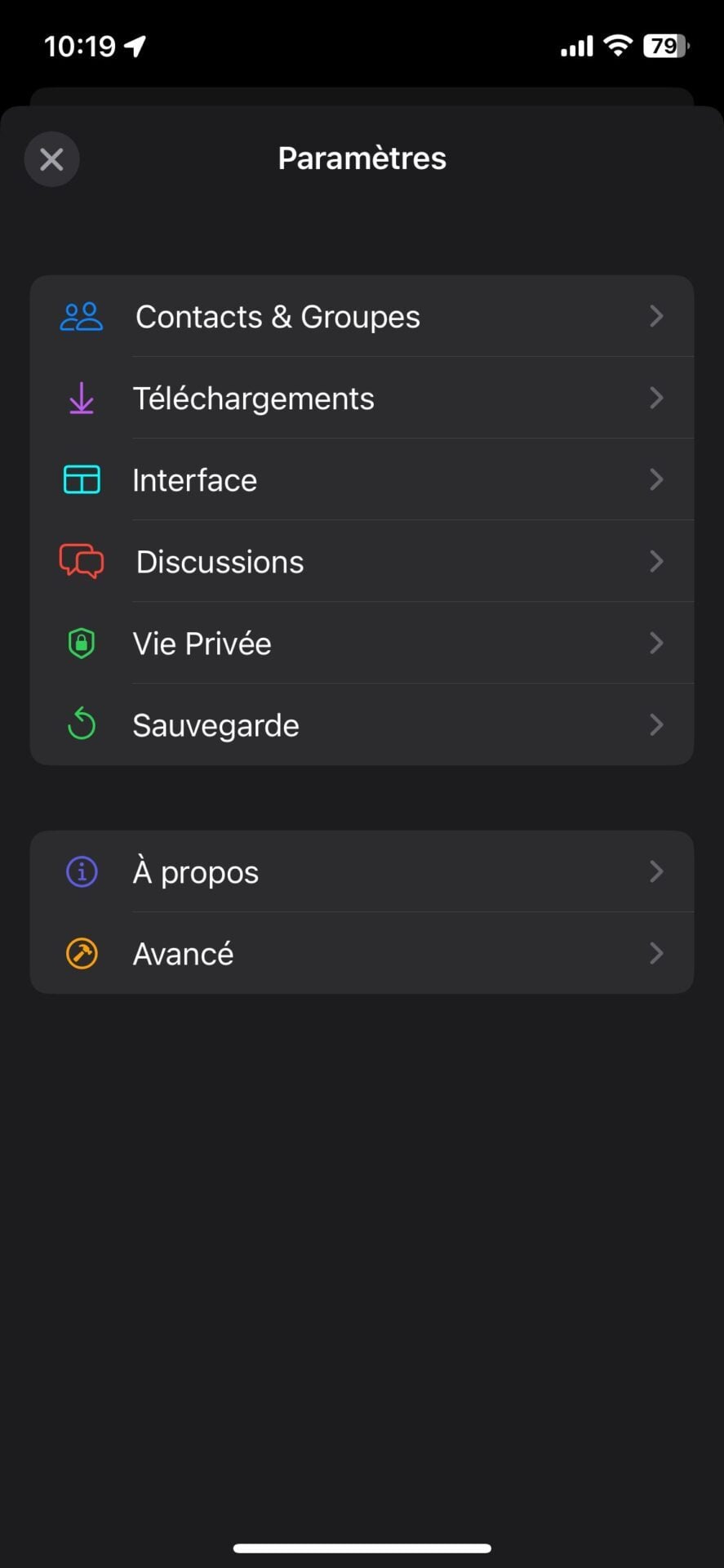Tap the purple info circle icon

(x=82, y=872)
